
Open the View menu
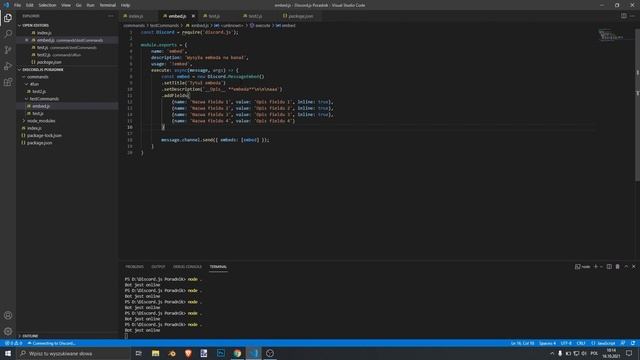[x=66, y=5]
